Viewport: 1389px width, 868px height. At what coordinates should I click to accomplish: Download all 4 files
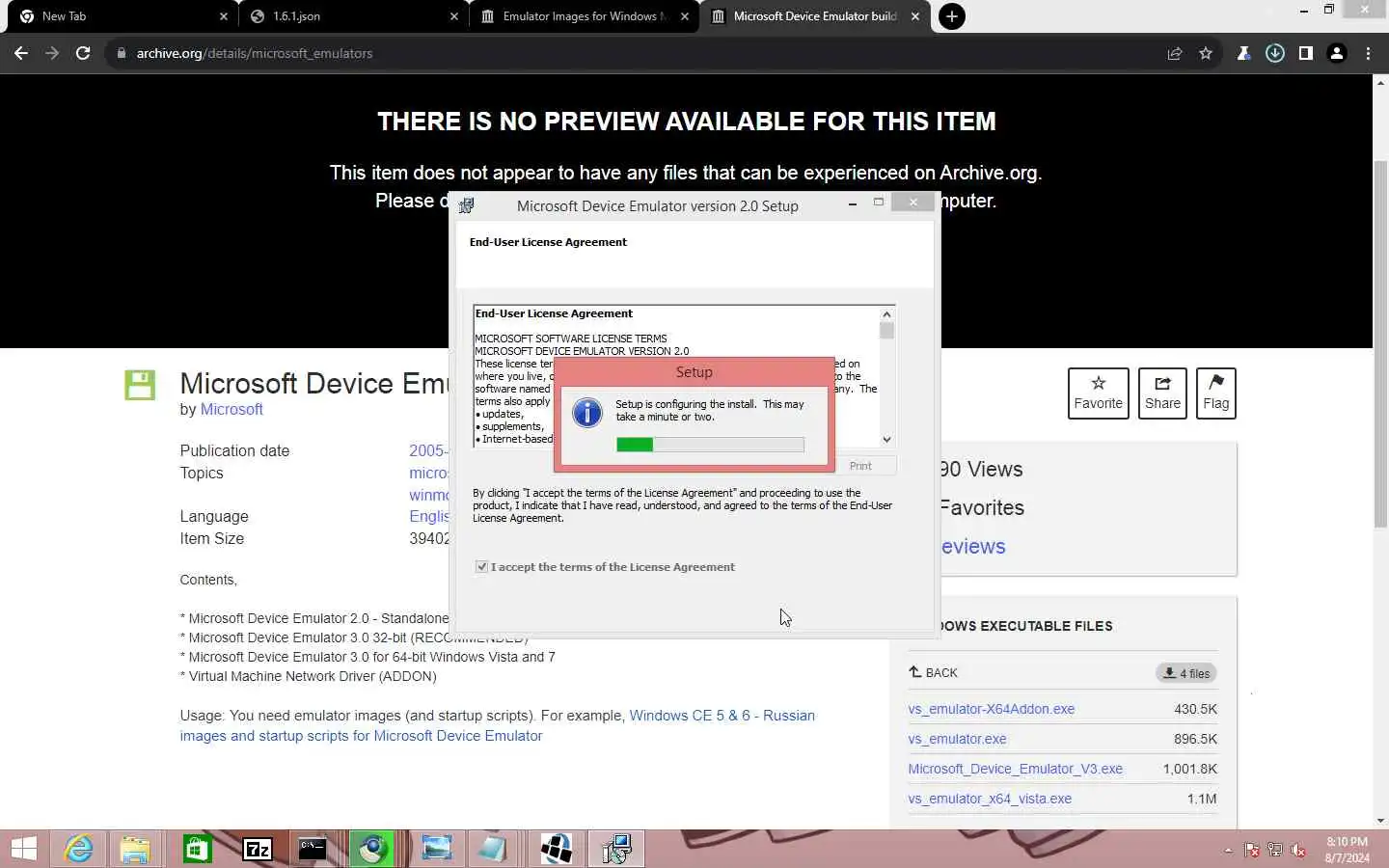pyautogui.click(x=1186, y=673)
